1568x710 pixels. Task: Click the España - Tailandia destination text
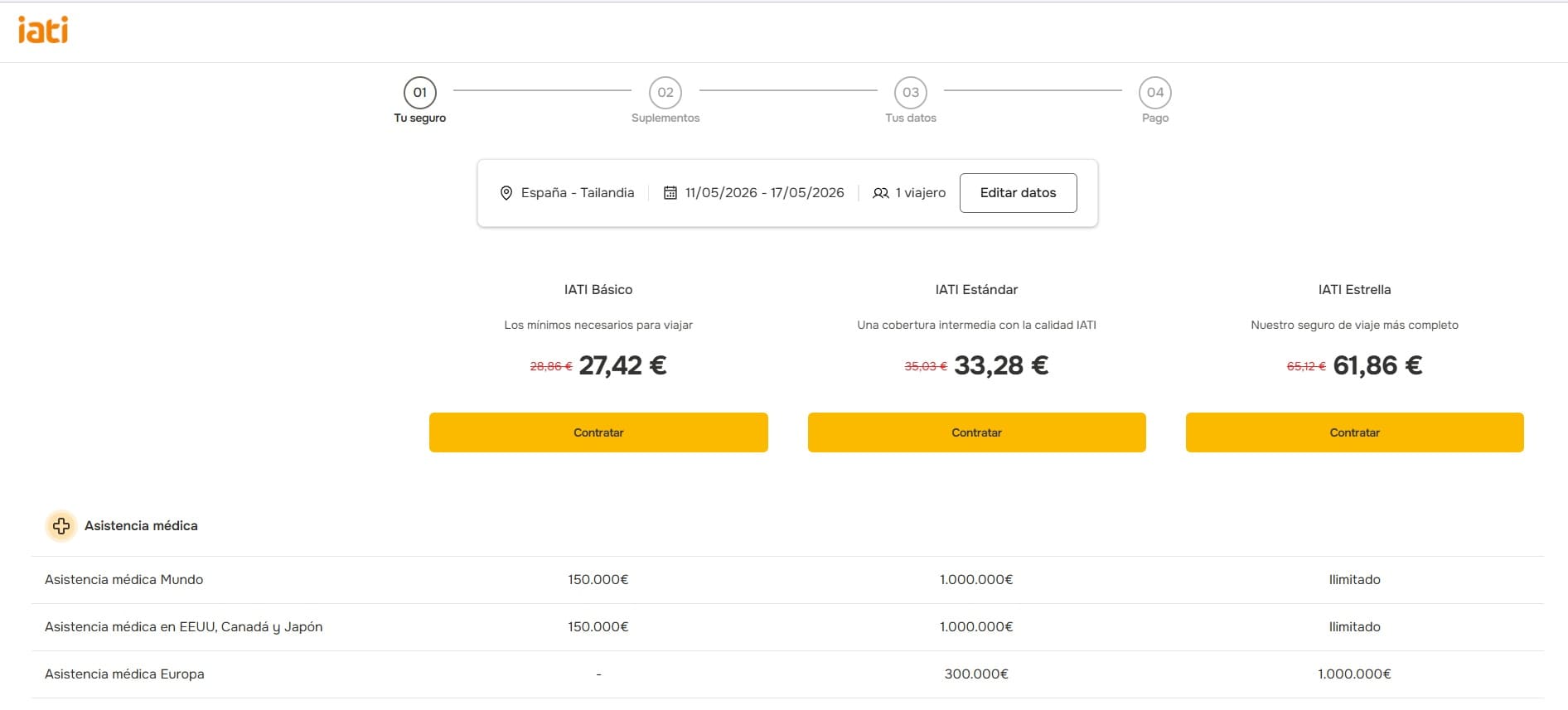click(x=578, y=193)
